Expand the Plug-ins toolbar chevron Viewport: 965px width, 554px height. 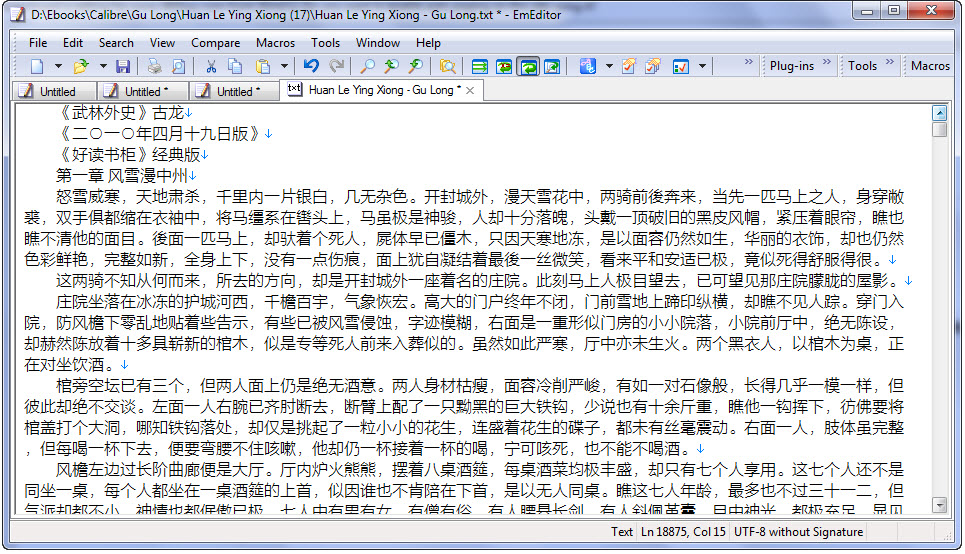click(x=827, y=62)
